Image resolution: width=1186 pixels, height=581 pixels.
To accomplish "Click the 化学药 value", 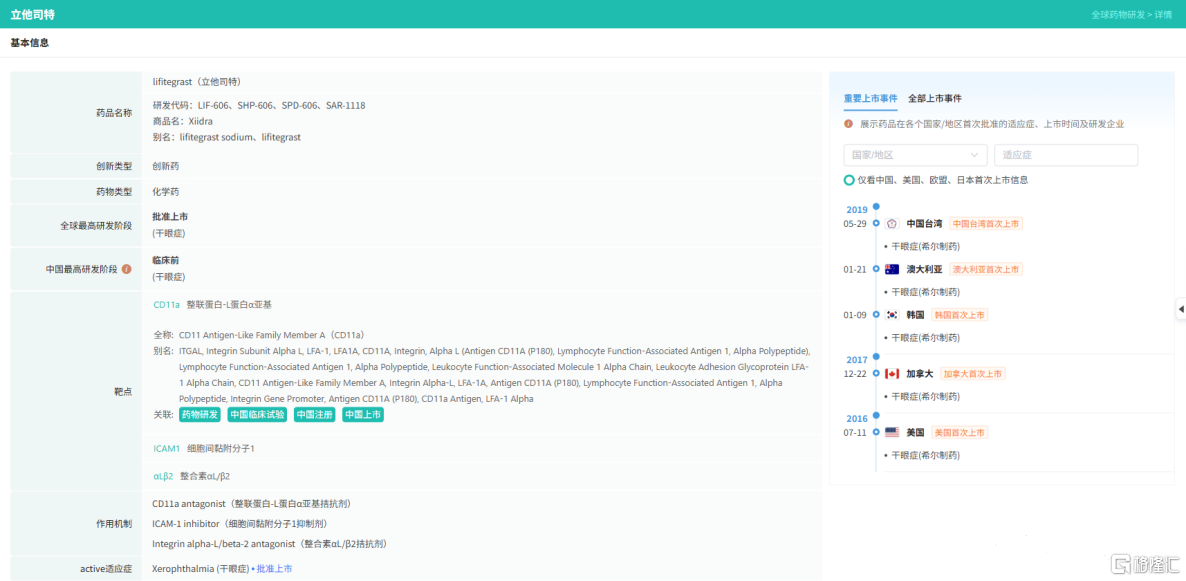I will 166,192.
